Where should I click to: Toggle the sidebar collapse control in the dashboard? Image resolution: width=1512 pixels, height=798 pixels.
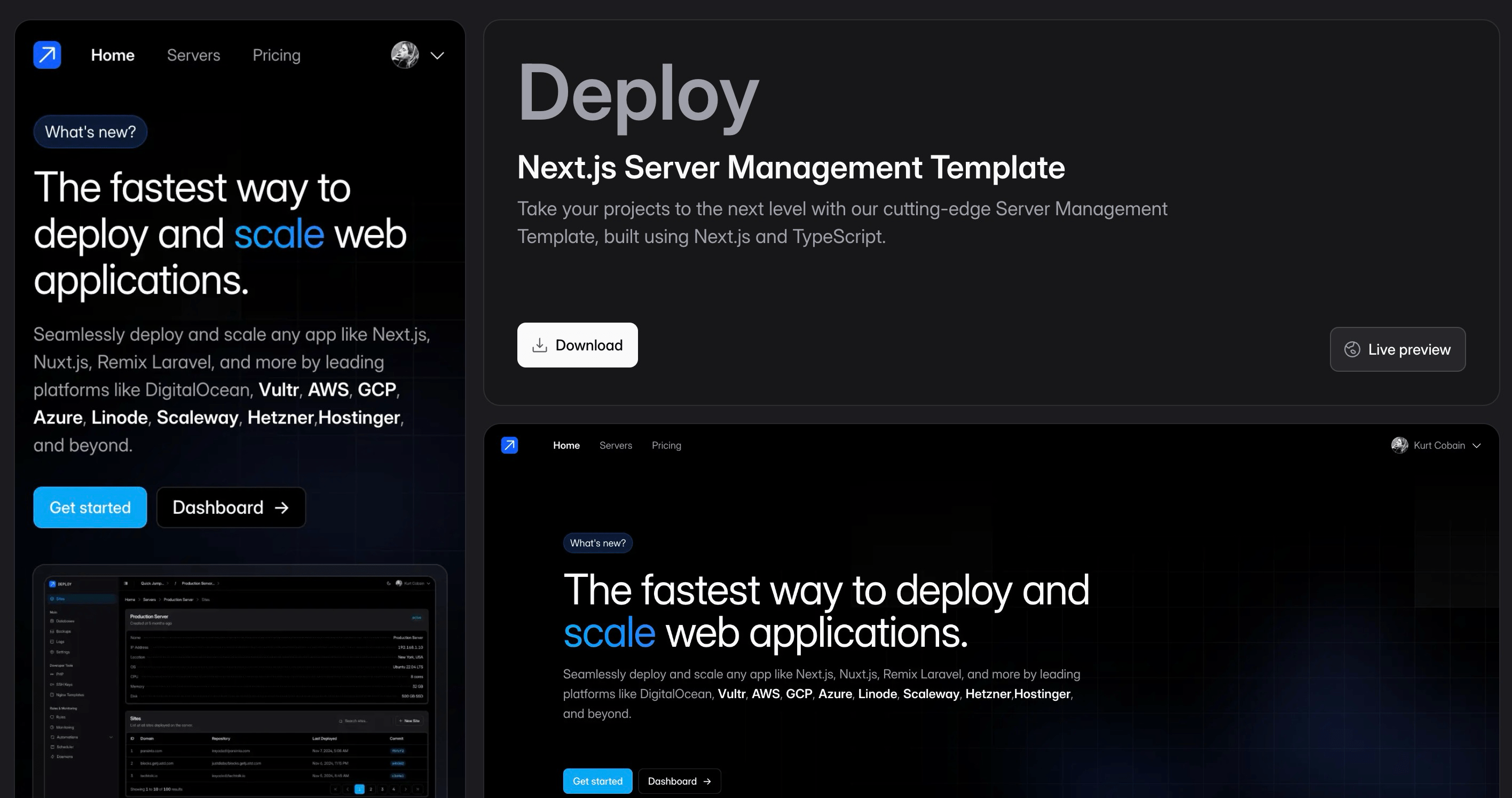coord(126,584)
